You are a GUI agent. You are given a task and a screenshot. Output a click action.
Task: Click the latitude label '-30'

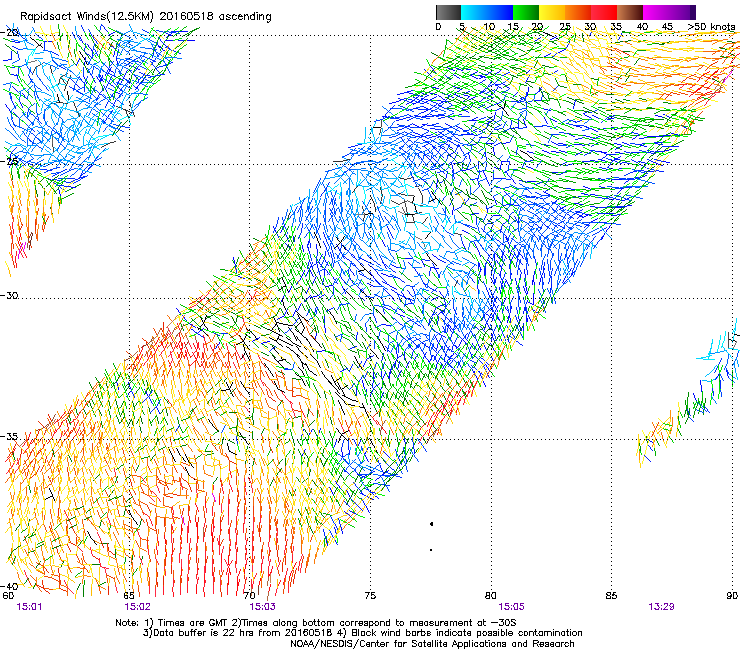click(10, 295)
